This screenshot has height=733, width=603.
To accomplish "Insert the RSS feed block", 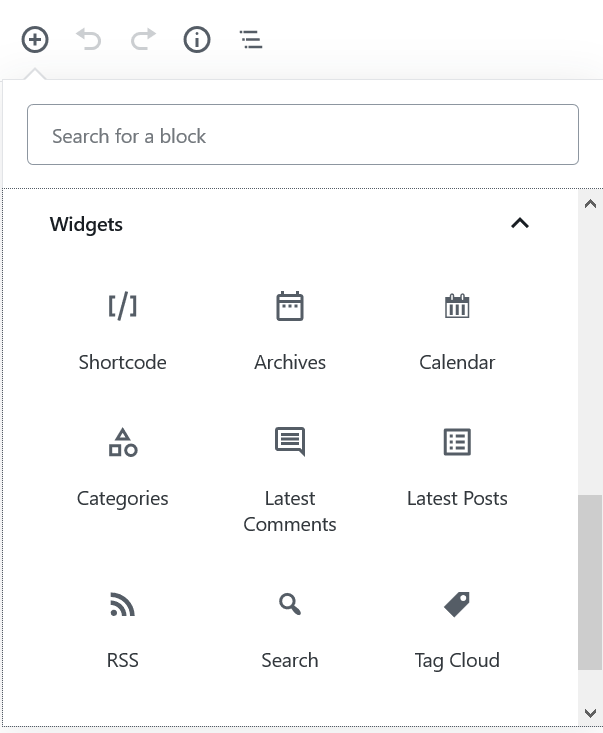I will [122, 630].
